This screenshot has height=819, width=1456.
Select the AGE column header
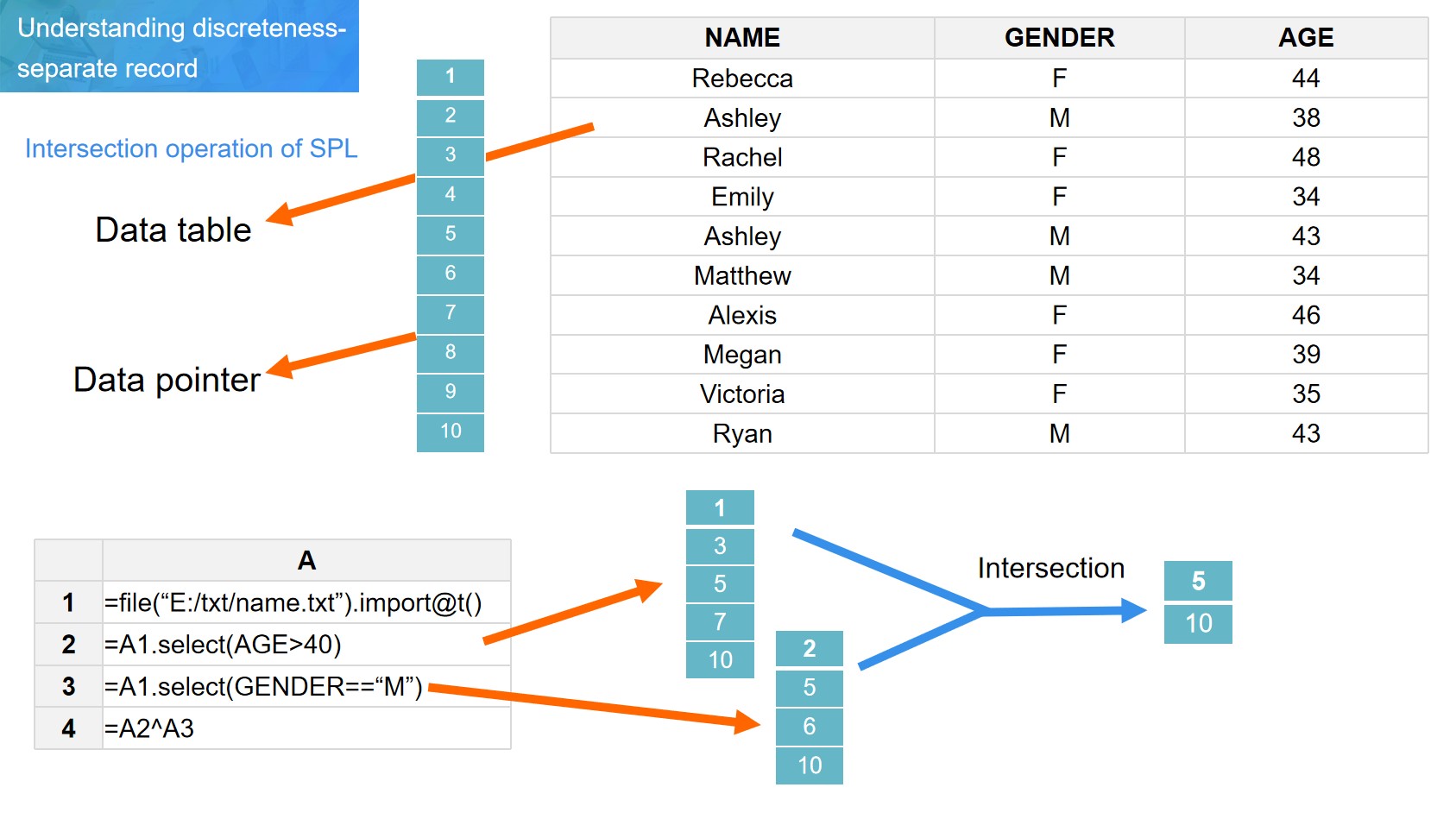(1306, 38)
